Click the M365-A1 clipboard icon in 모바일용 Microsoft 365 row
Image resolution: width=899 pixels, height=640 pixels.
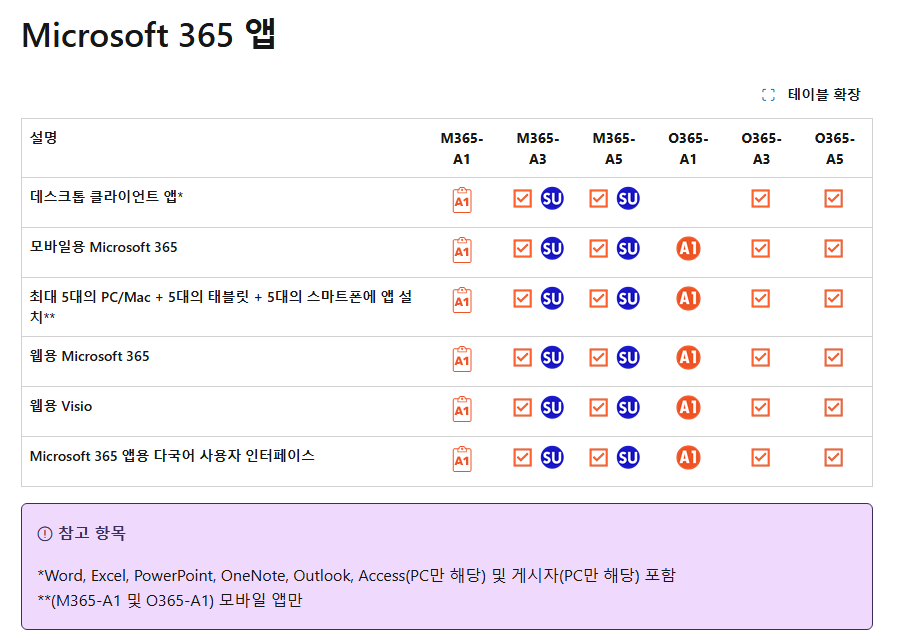click(462, 250)
